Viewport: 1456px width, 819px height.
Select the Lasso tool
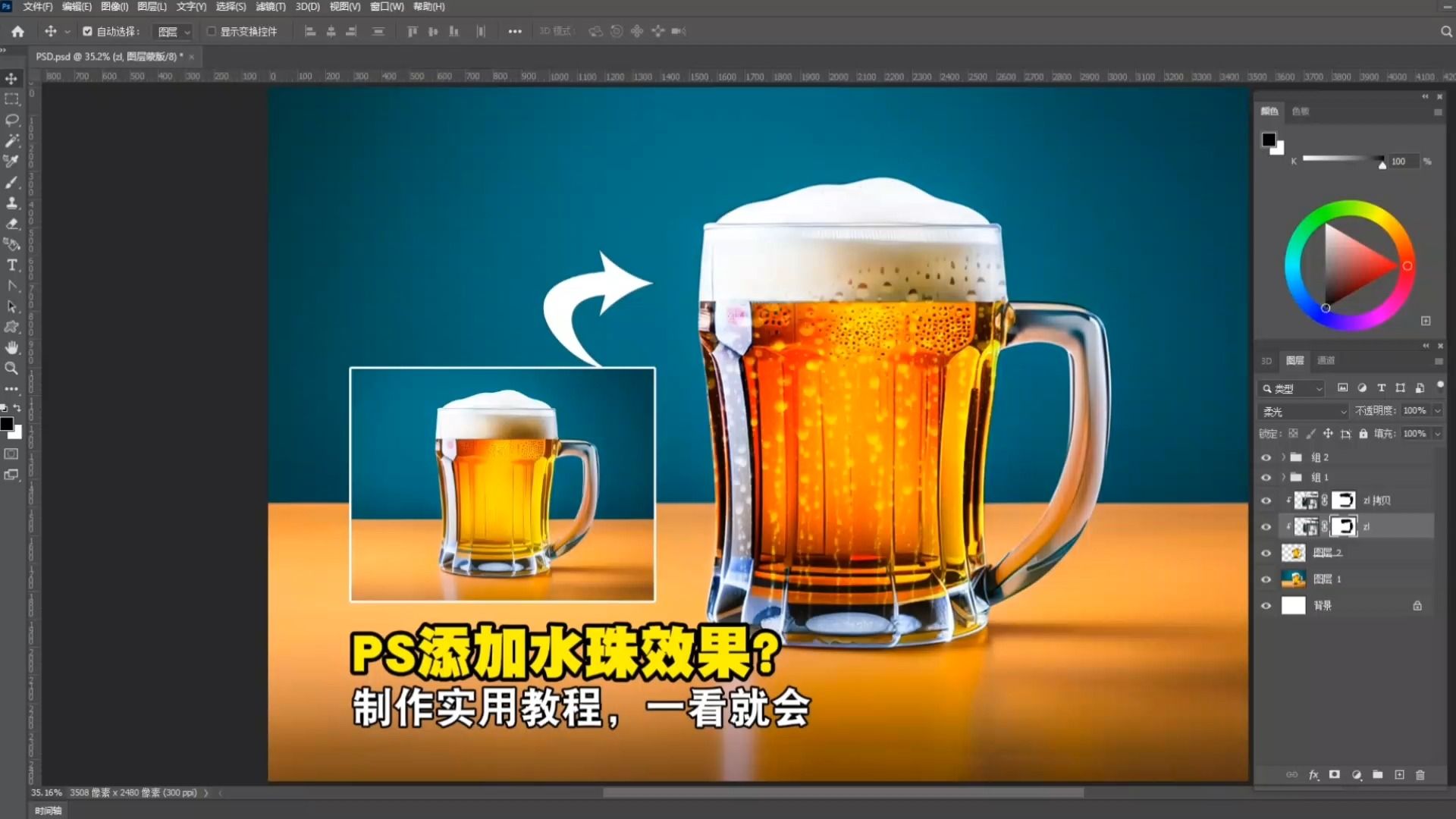11,120
